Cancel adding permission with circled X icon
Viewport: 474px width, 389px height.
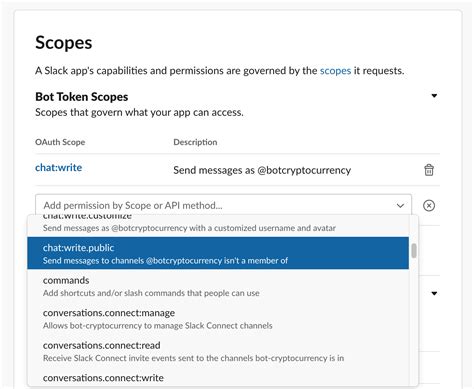click(429, 205)
